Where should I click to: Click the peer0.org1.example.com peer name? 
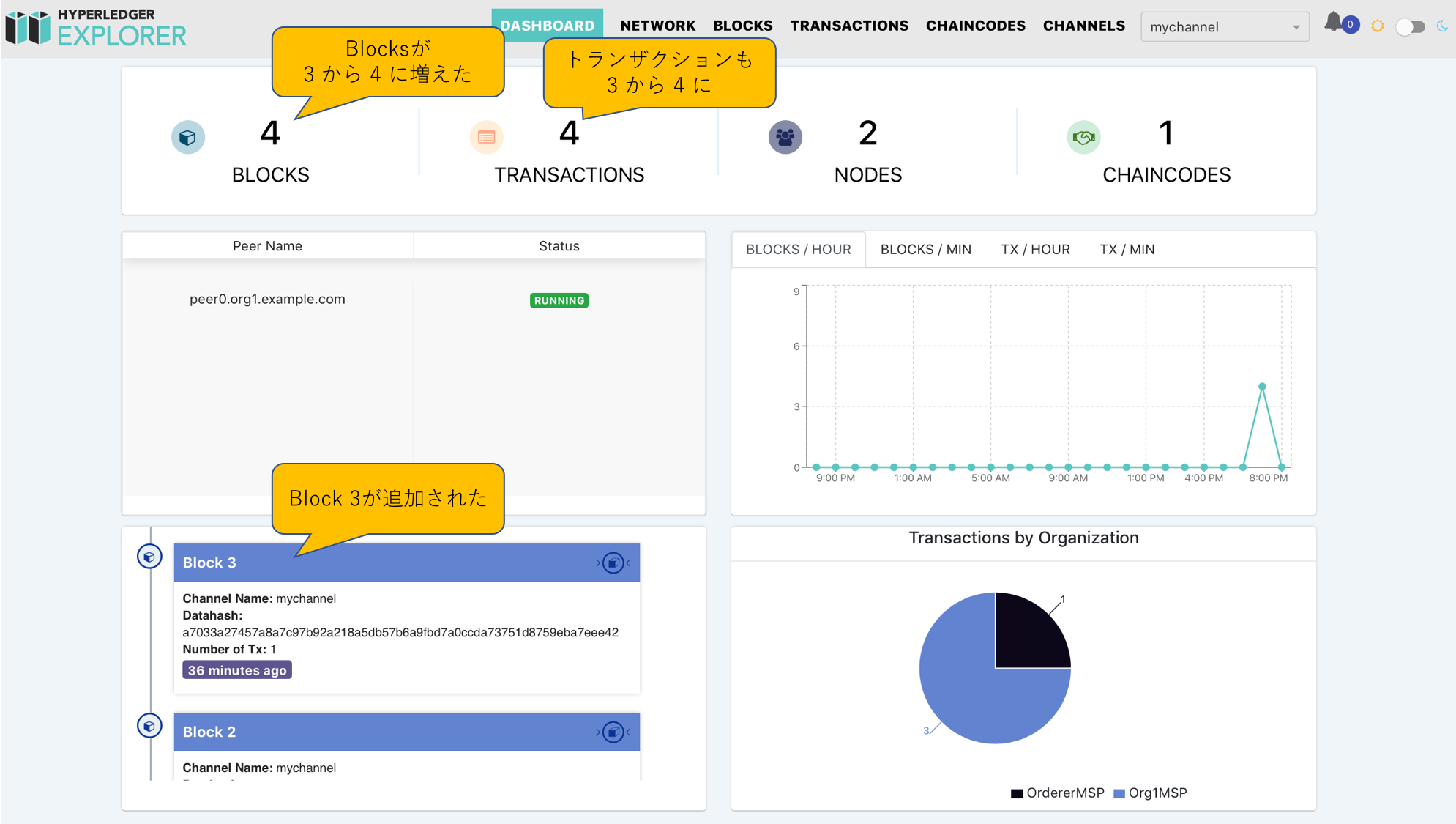click(x=266, y=299)
